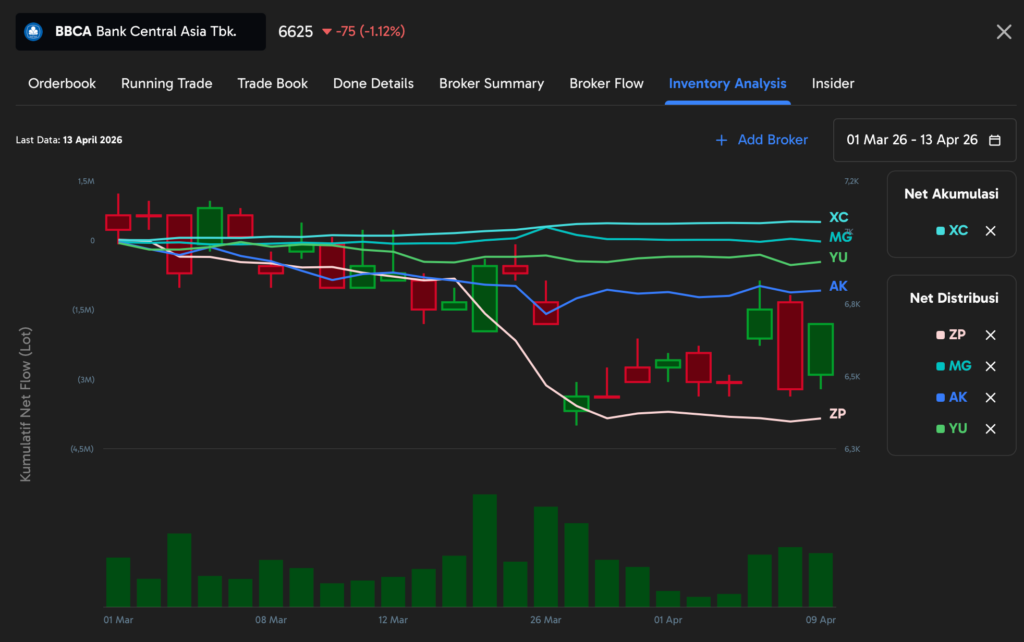Click the 12 Mar date axis label
Screen dimensions: 1024x642
[392, 620]
